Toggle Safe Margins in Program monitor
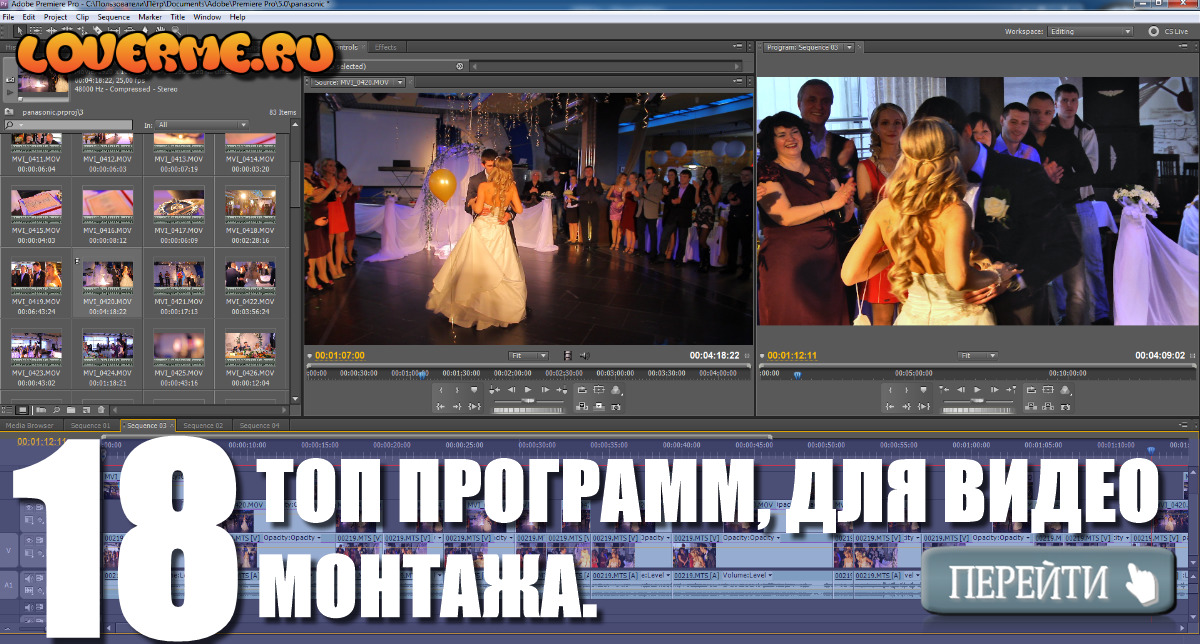Screen dimensions: 1200x644 [x=1048, y=390]
